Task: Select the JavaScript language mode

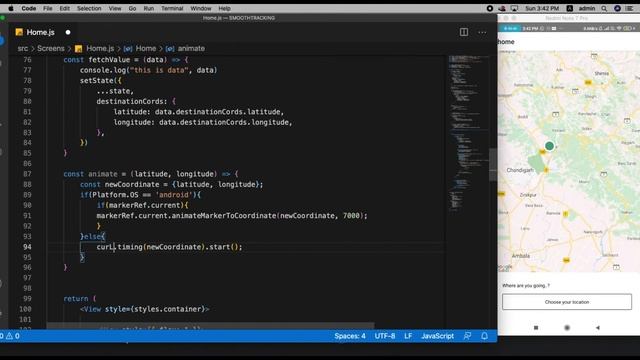Action: (x=437, y=336)
